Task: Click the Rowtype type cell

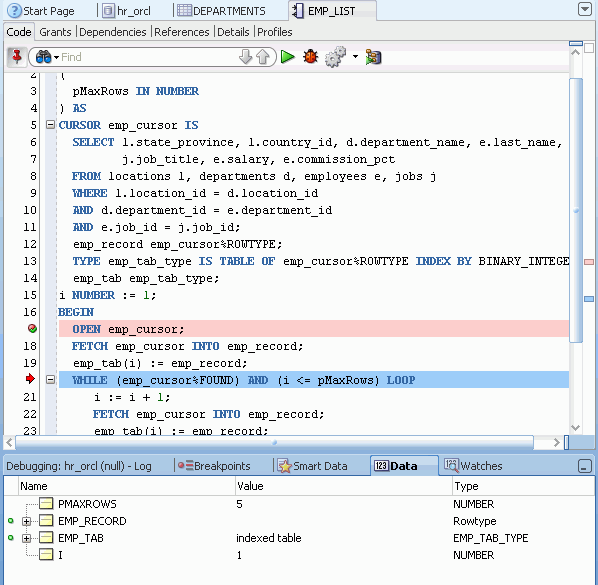Action: (x=475, y=521)
